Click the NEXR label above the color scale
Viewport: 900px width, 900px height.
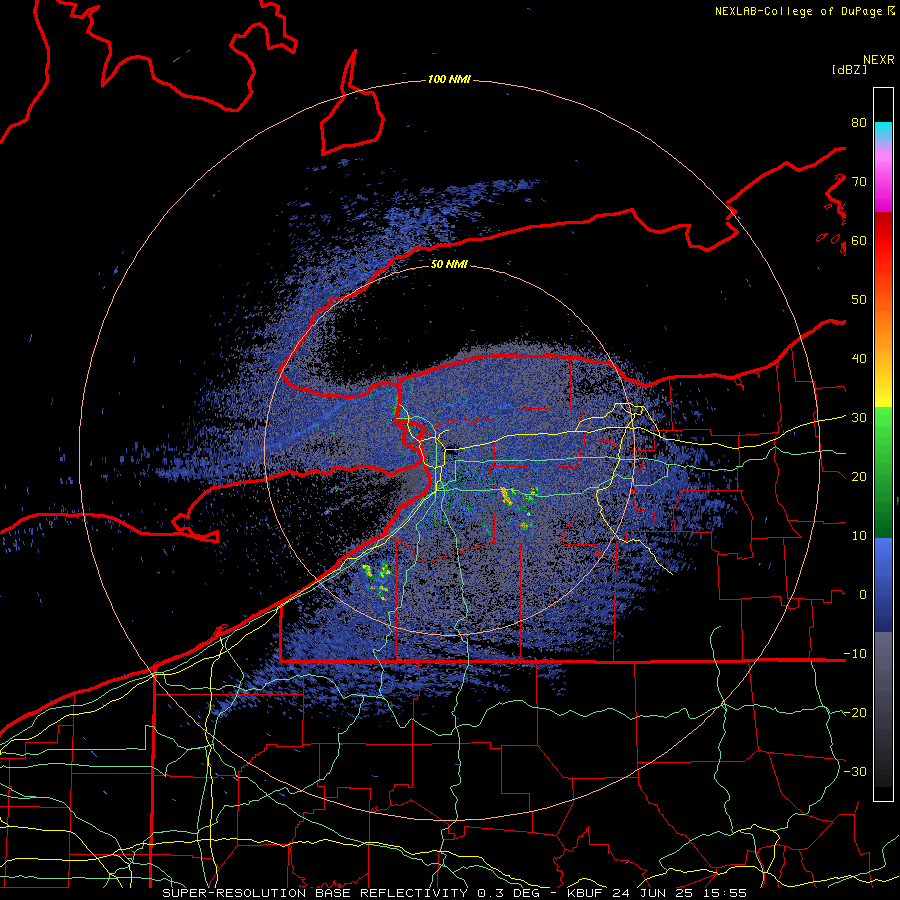pyautogui.click(x=878, y=59)
